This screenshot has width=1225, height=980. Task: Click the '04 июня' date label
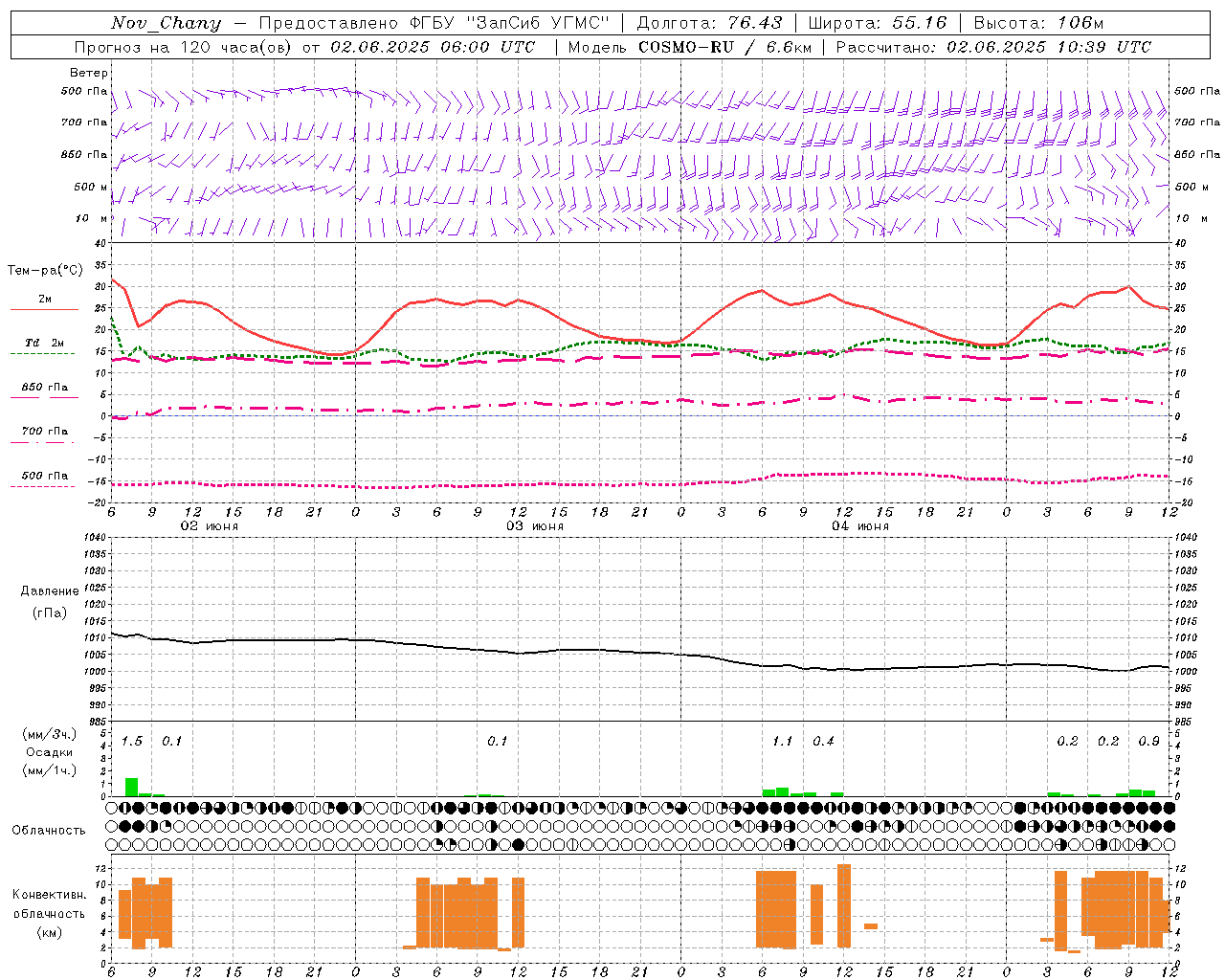click(x=860, y=526)
